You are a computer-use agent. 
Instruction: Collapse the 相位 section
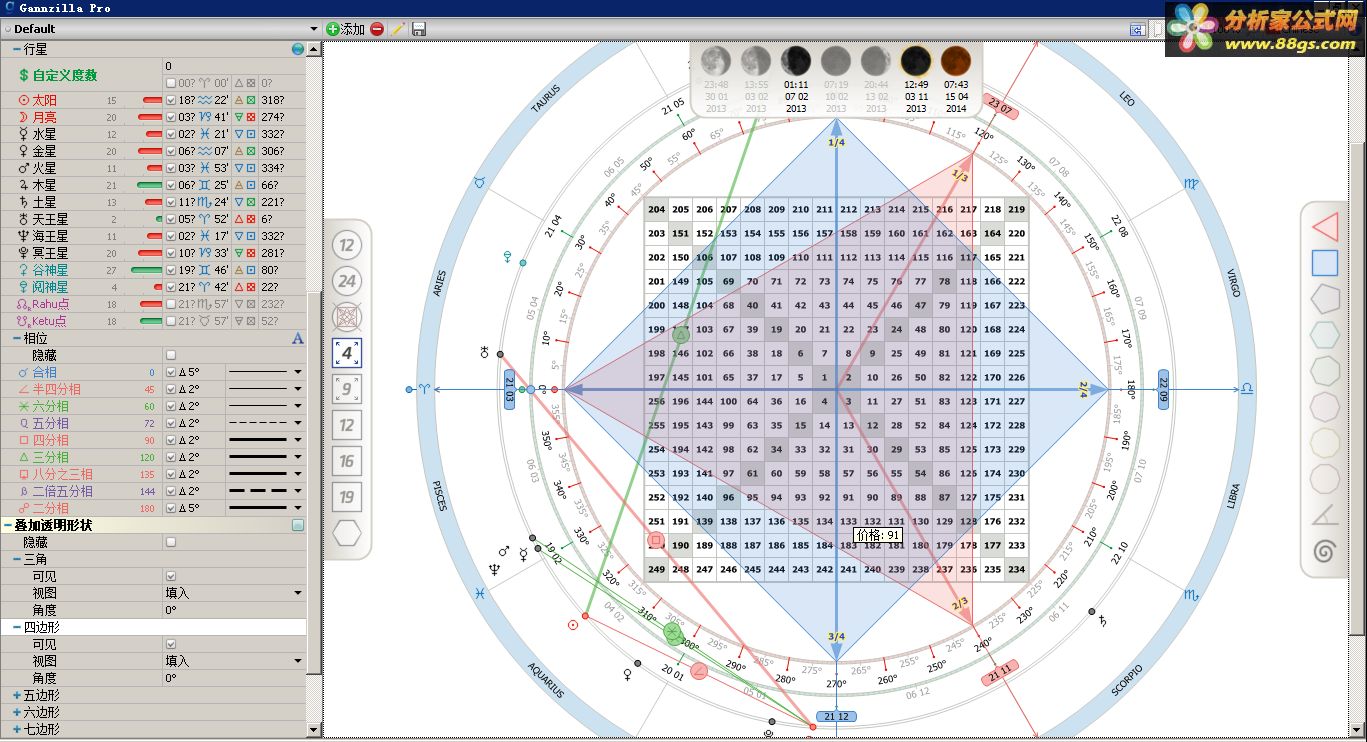click(16, 338)
